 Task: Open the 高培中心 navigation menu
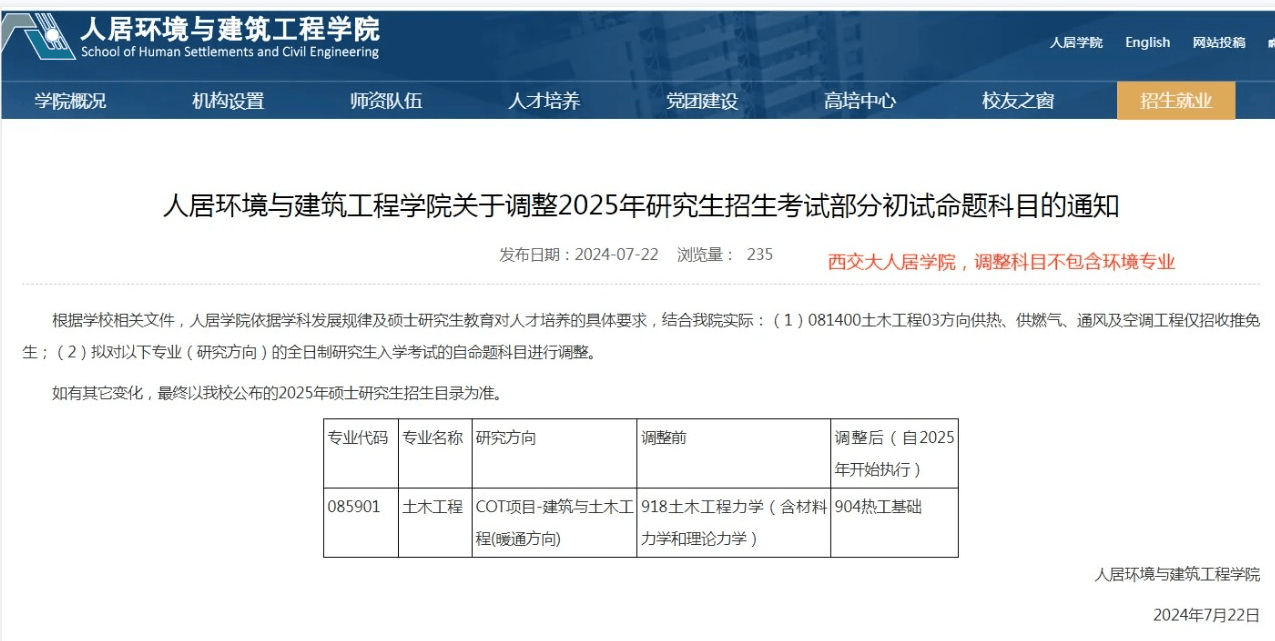(x=860, y=101)
